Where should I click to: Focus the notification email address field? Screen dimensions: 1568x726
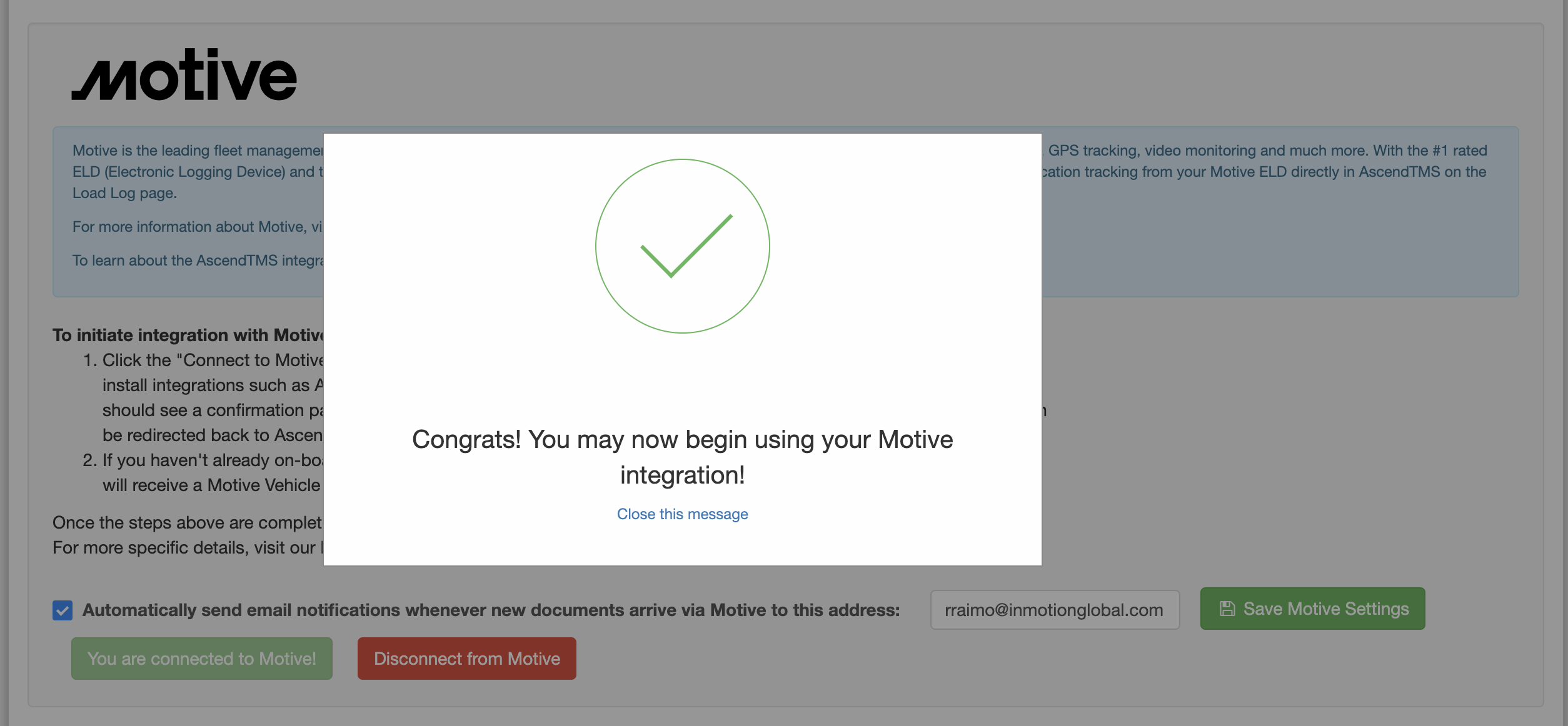(x=1055, y=610)
